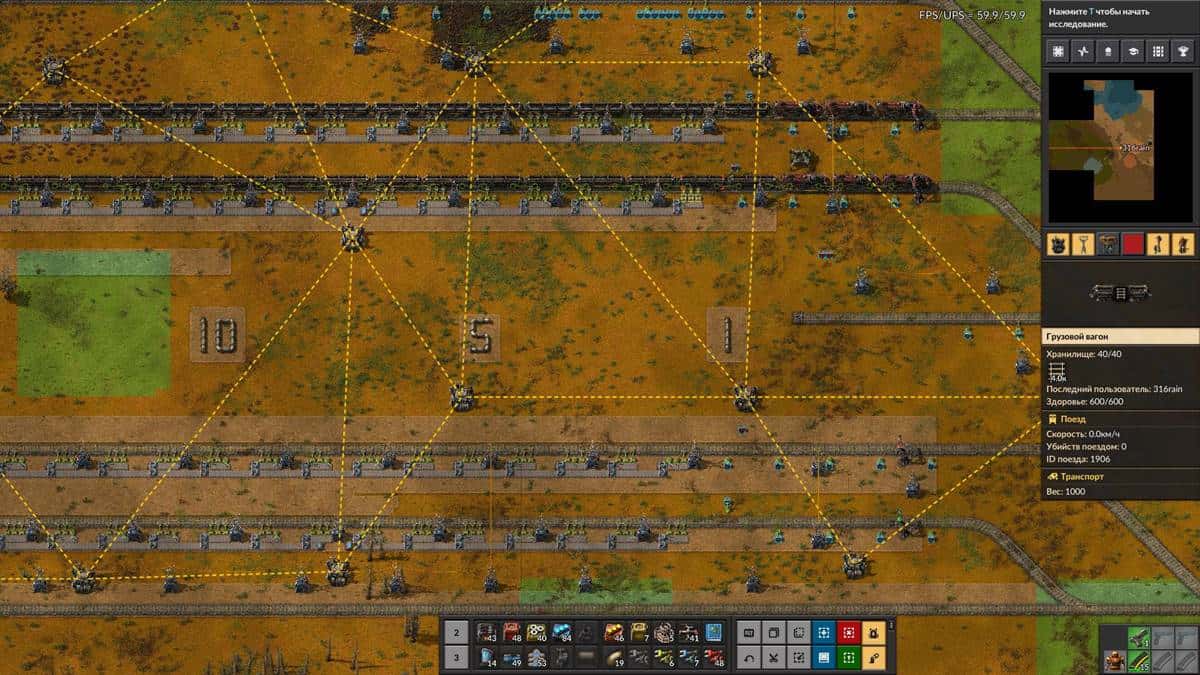The width and height of the screenshot is (1200, 675).
Task: Toggle the fifth minimap overlay button
Action: point(1158,244)
